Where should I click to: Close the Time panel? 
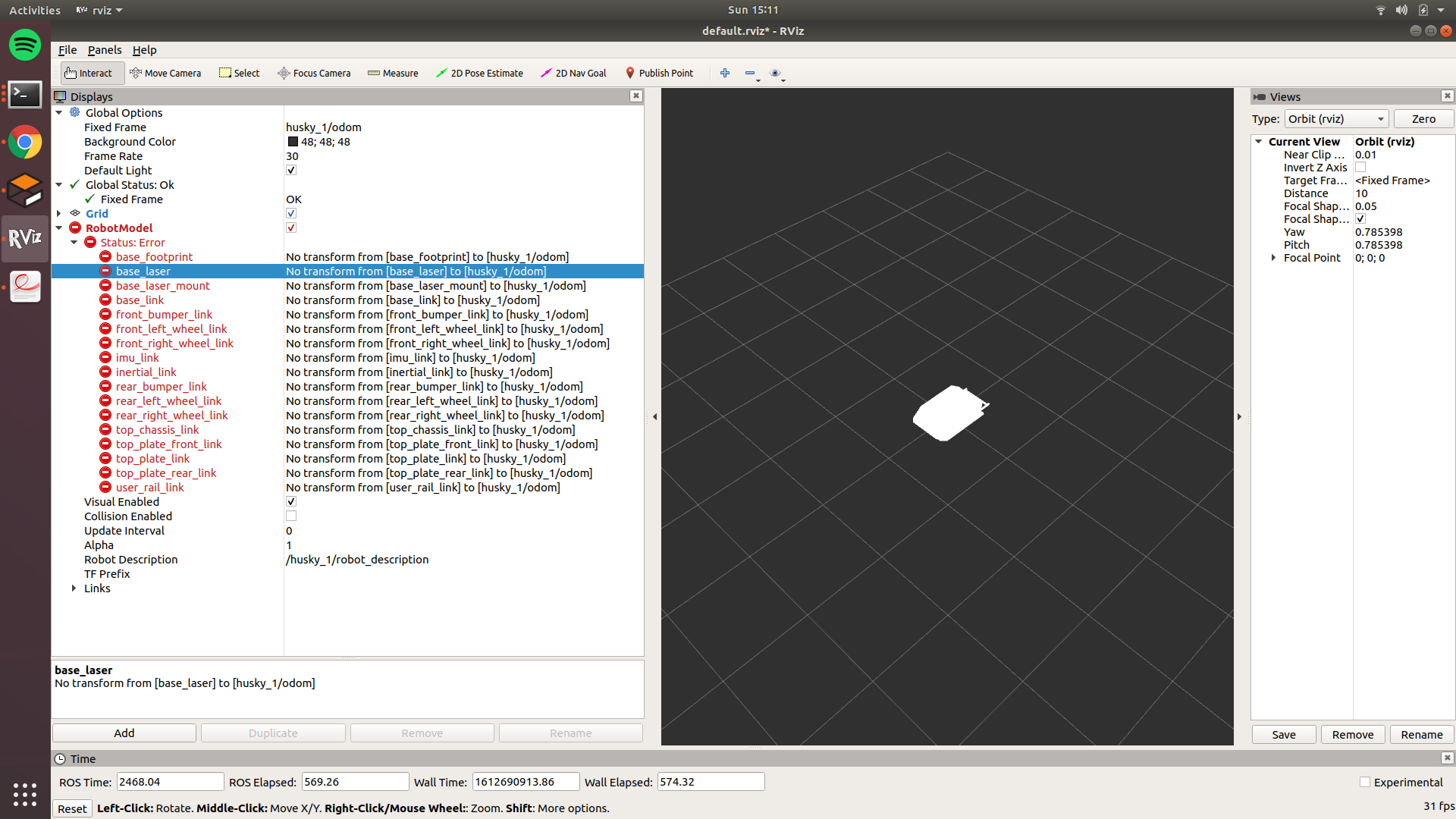[1448, 758]
